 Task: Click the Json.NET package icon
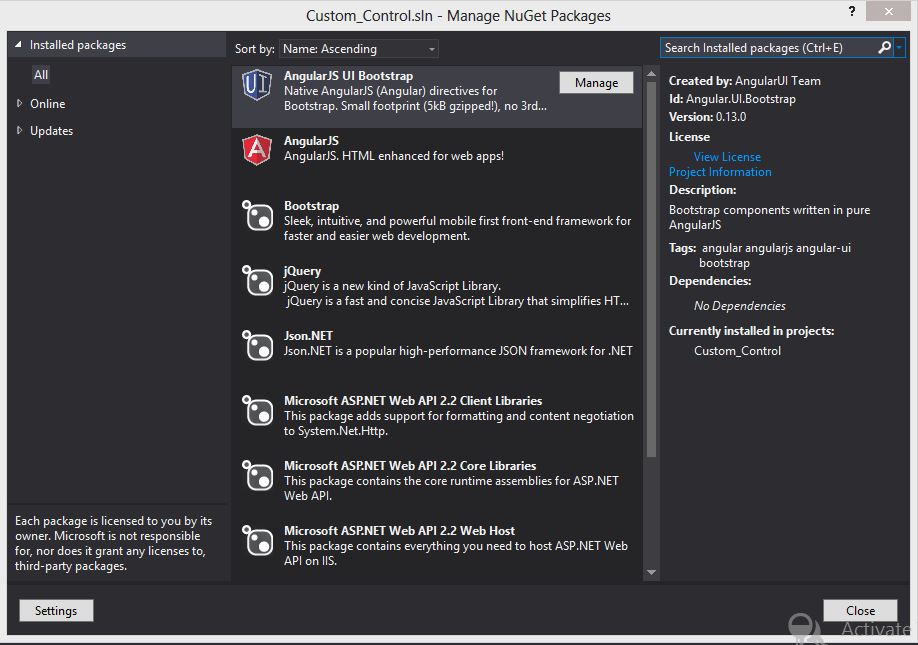[x=257, y=346]
